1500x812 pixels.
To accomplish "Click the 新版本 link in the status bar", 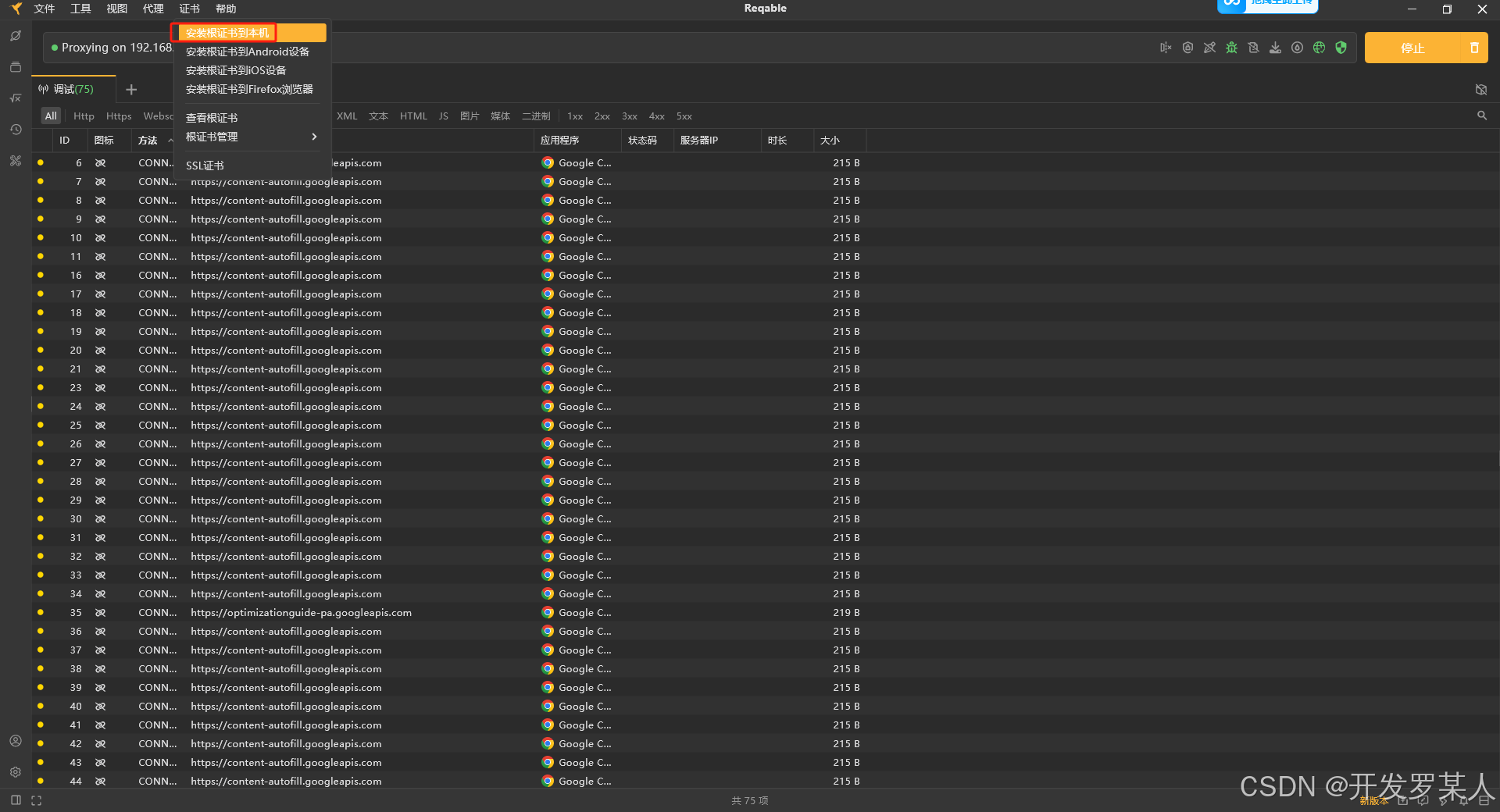I will [1374, 801].
